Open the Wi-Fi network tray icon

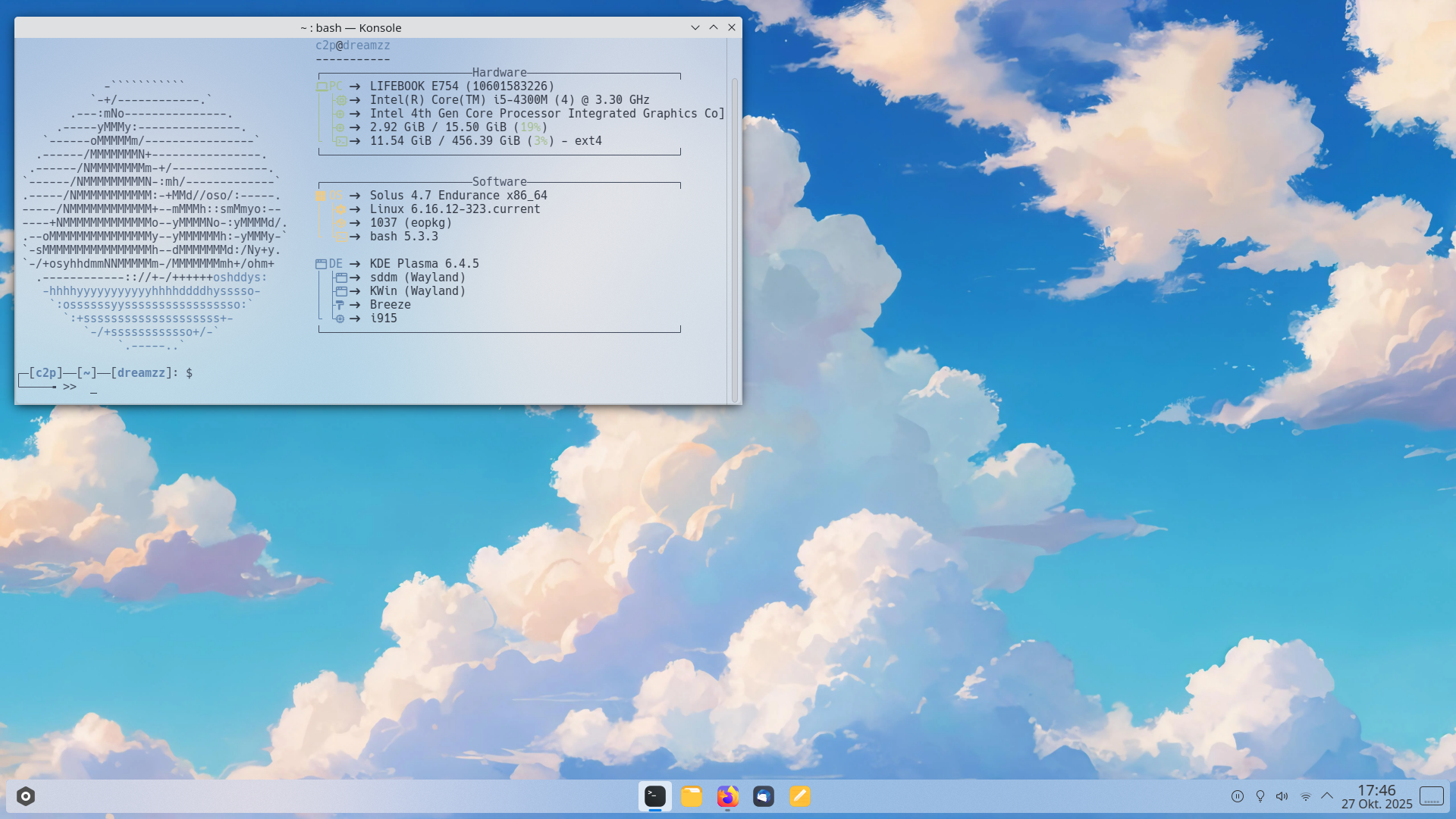coord(1305,796)
